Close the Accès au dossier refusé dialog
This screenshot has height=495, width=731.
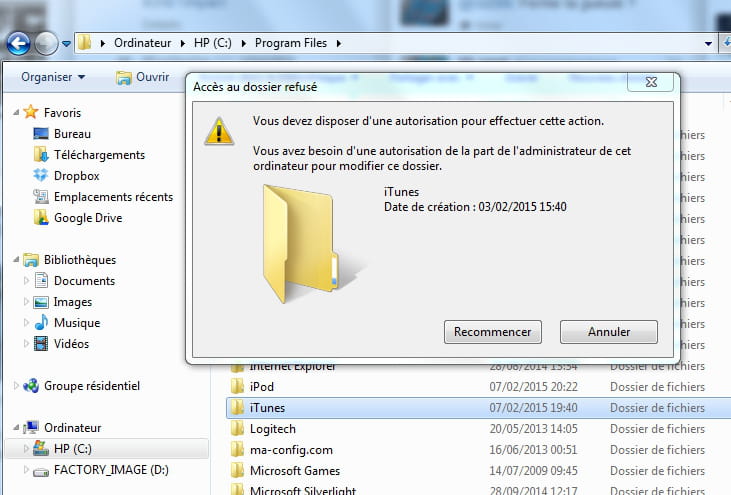(651, 82)
